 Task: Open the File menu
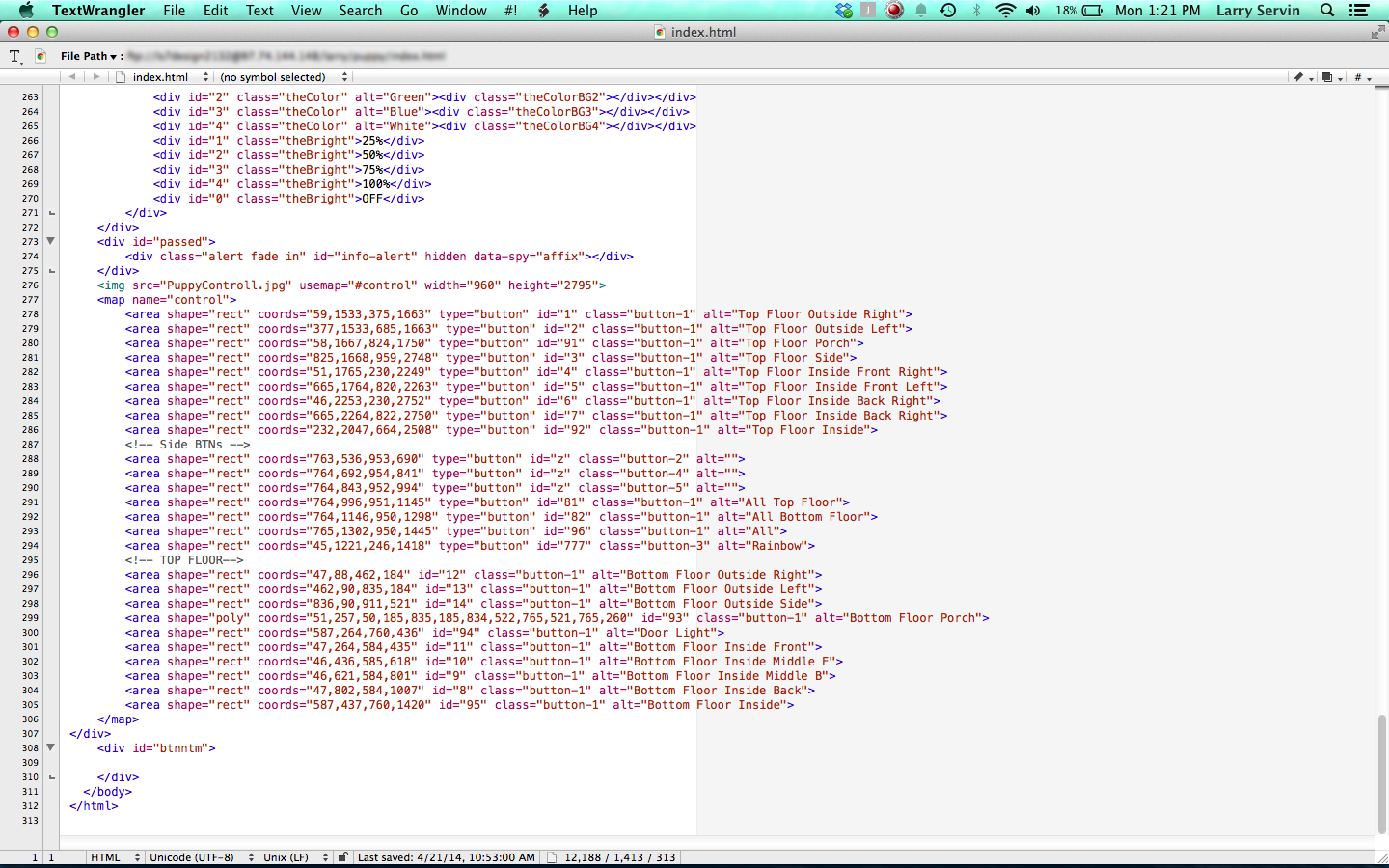coord(175,11)
